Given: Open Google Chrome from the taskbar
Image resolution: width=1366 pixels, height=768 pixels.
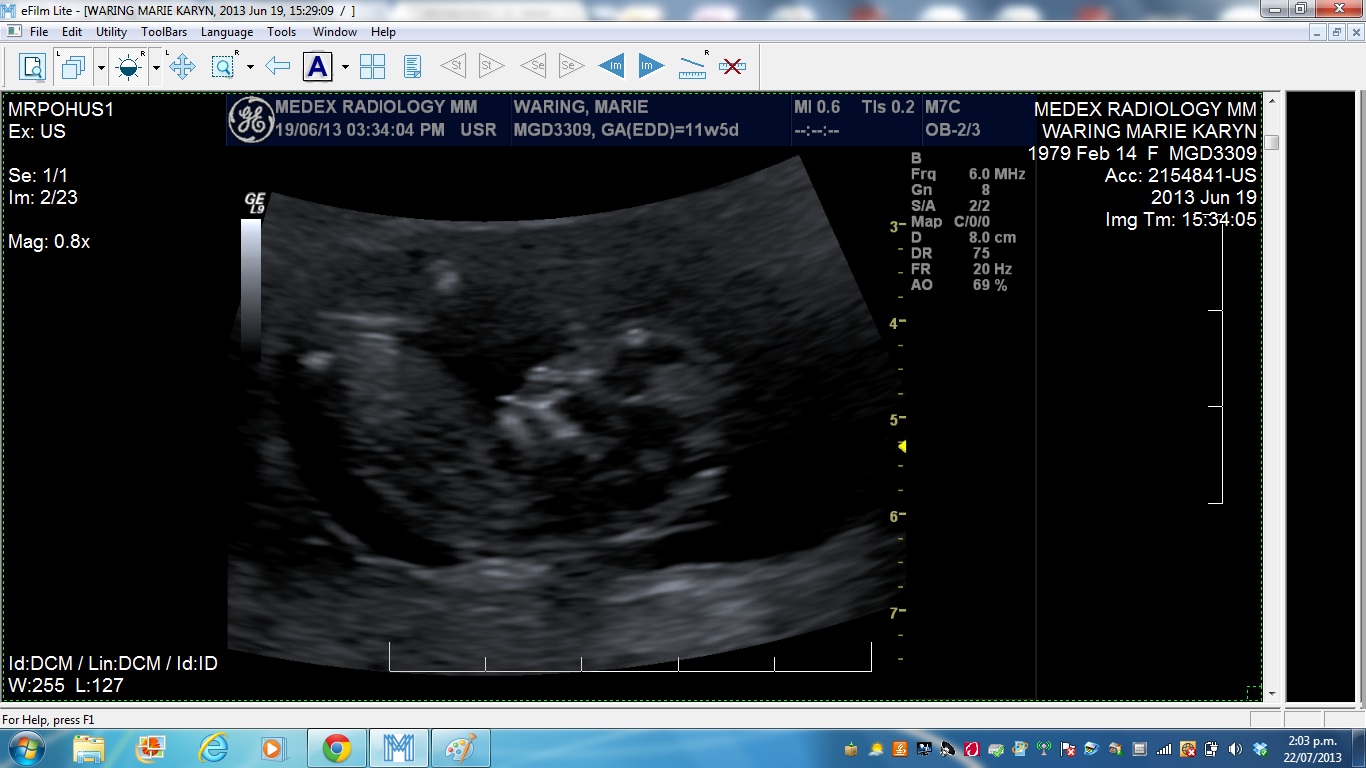Looking at the screenshot, I should 336,748.
